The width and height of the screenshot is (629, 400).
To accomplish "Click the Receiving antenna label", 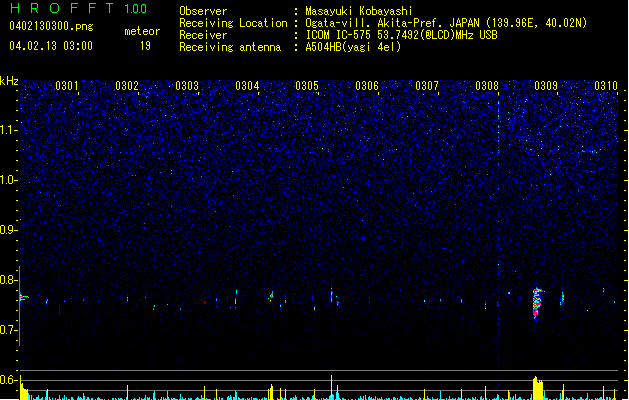I will tap(230, 47).
